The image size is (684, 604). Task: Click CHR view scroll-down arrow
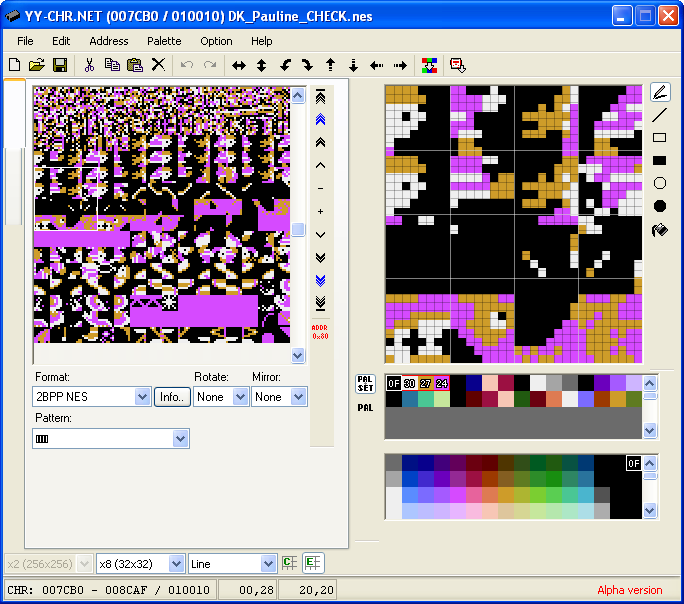click(x=298, y=355)
